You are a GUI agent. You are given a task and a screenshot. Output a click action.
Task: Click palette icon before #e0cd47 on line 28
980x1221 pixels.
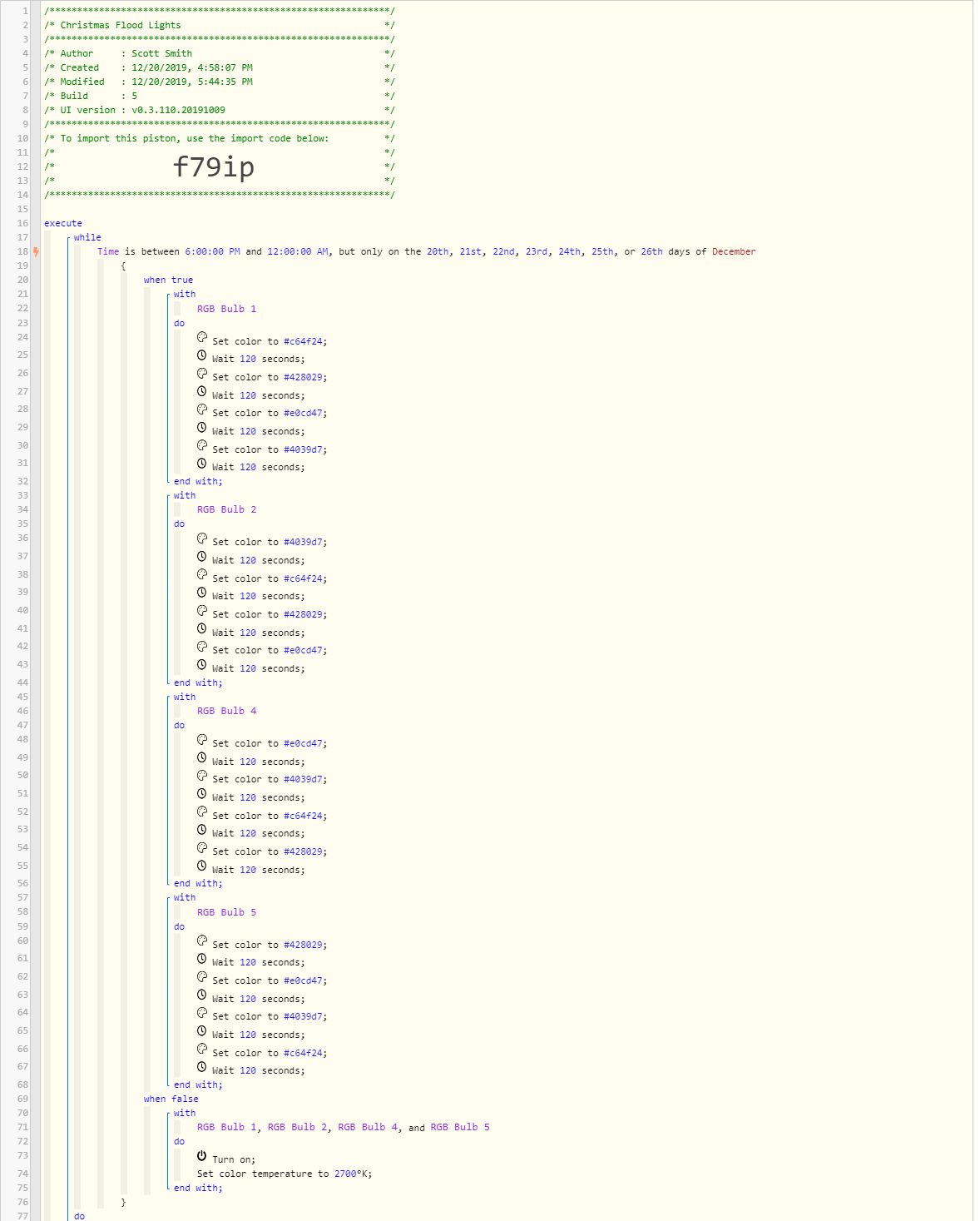pos(202,409)
